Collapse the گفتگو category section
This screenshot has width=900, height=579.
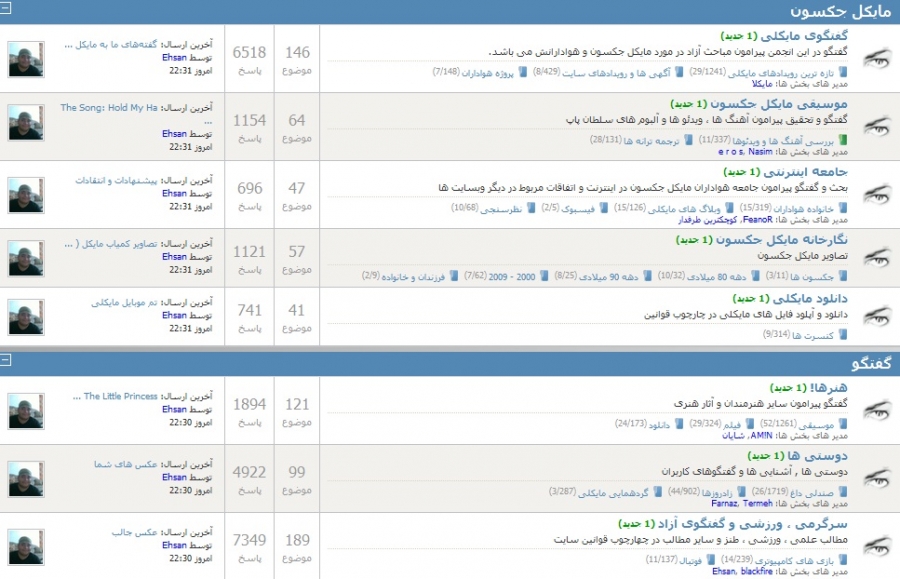(7, 359)
